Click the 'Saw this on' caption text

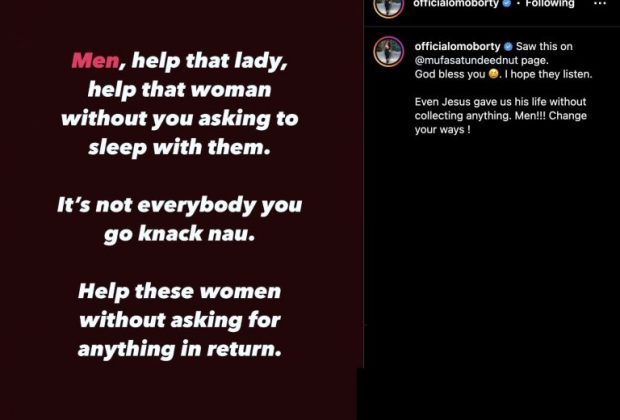[x=544, y=47]
